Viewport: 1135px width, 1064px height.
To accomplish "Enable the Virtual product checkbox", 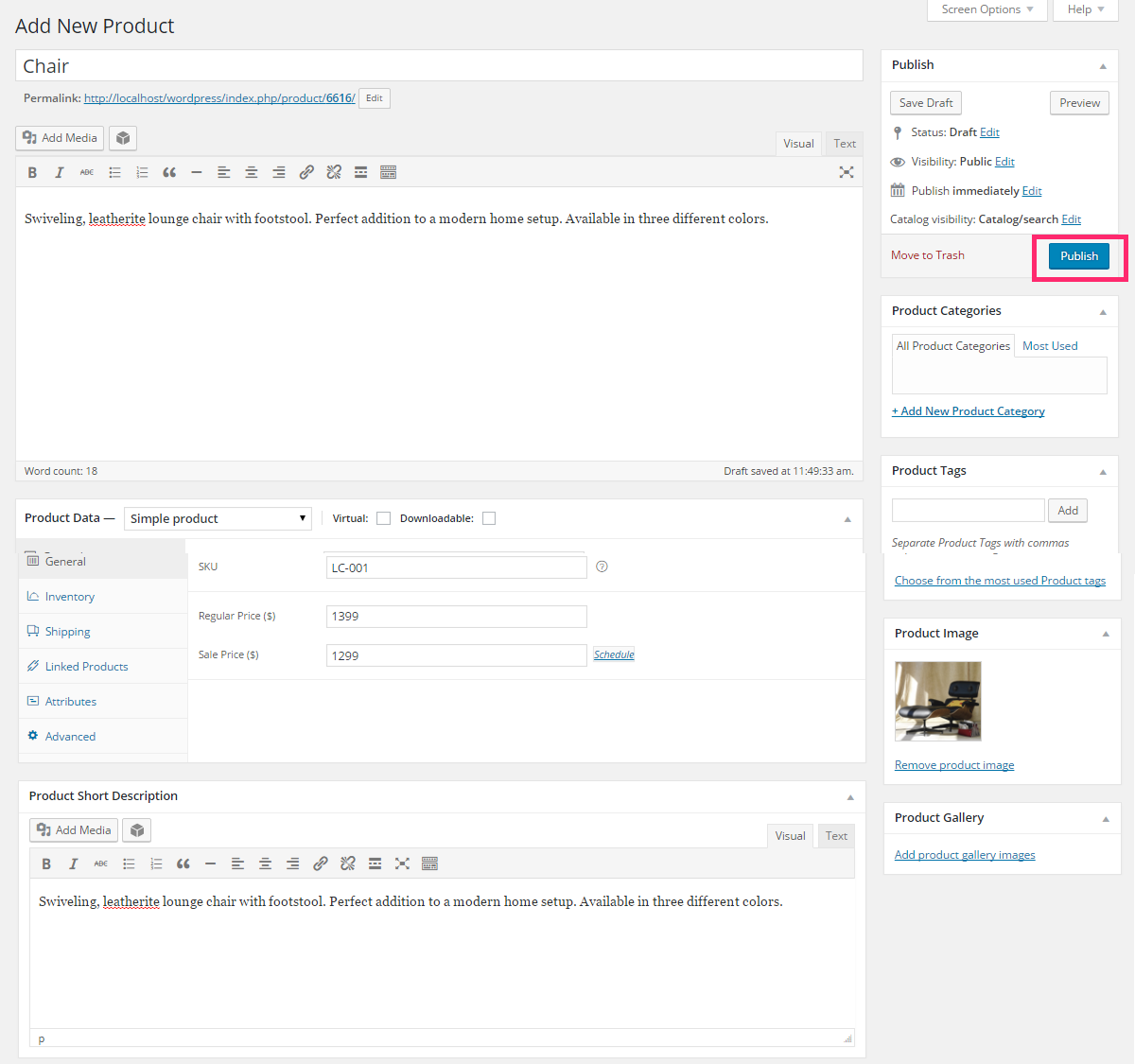I will point(383,517).
